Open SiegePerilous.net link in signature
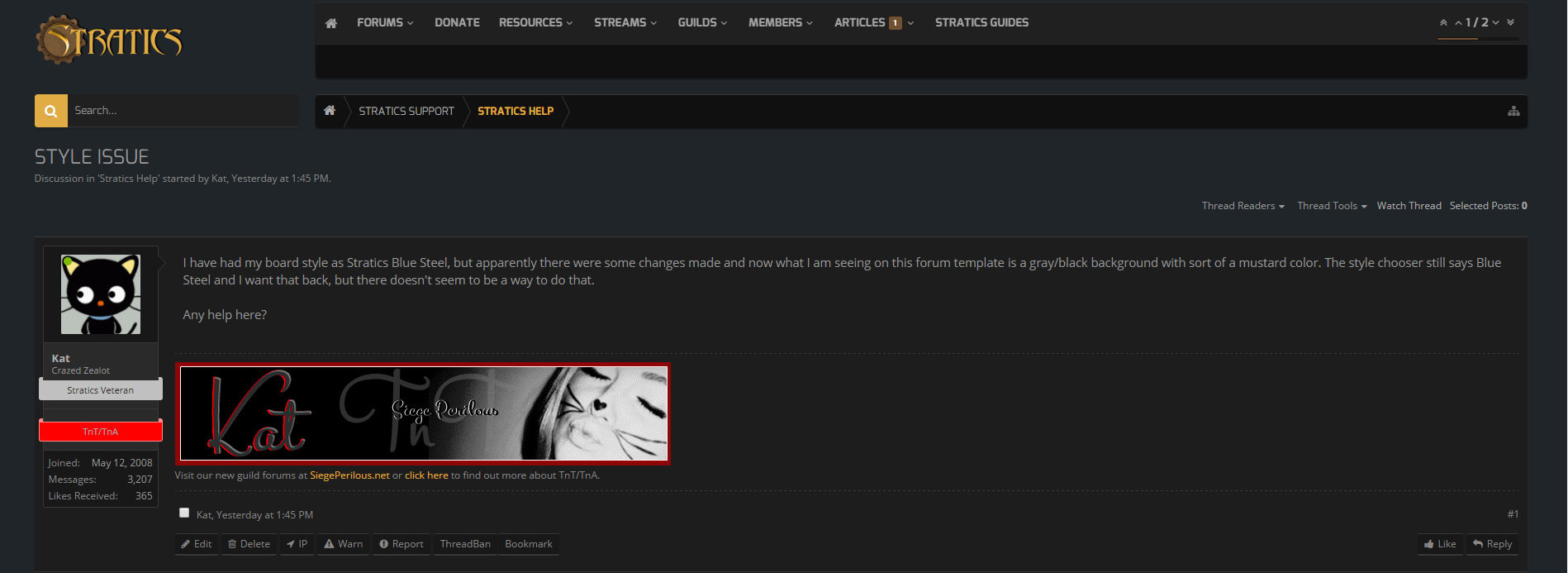The height and width of the screenshot is (573, 1568). [x=349, y=475]
